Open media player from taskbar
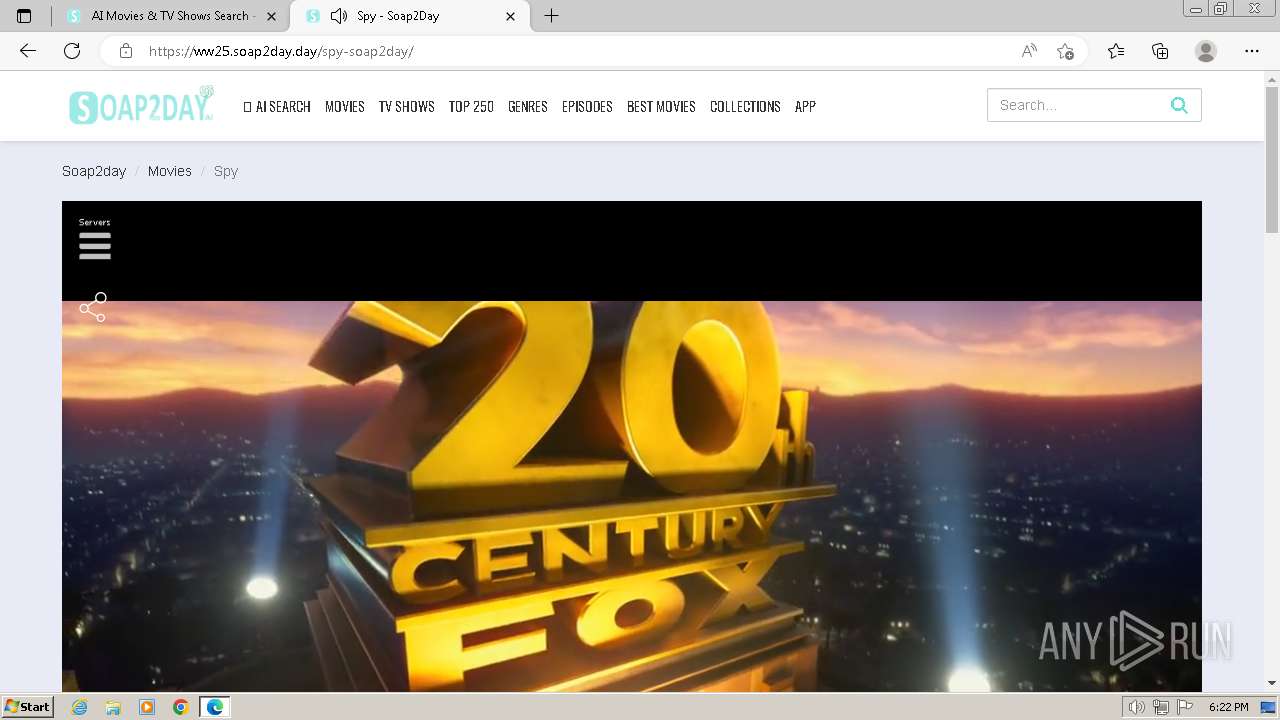This screenshot has height=720, width=1280. 147,707
